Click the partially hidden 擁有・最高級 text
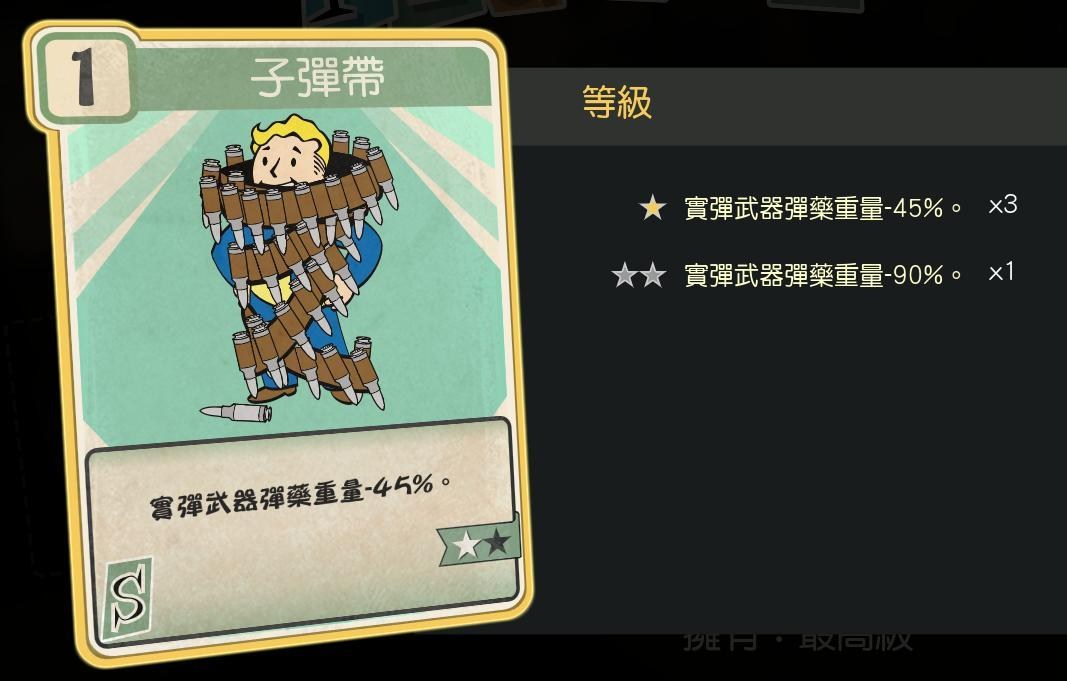 tap(798, 640)
